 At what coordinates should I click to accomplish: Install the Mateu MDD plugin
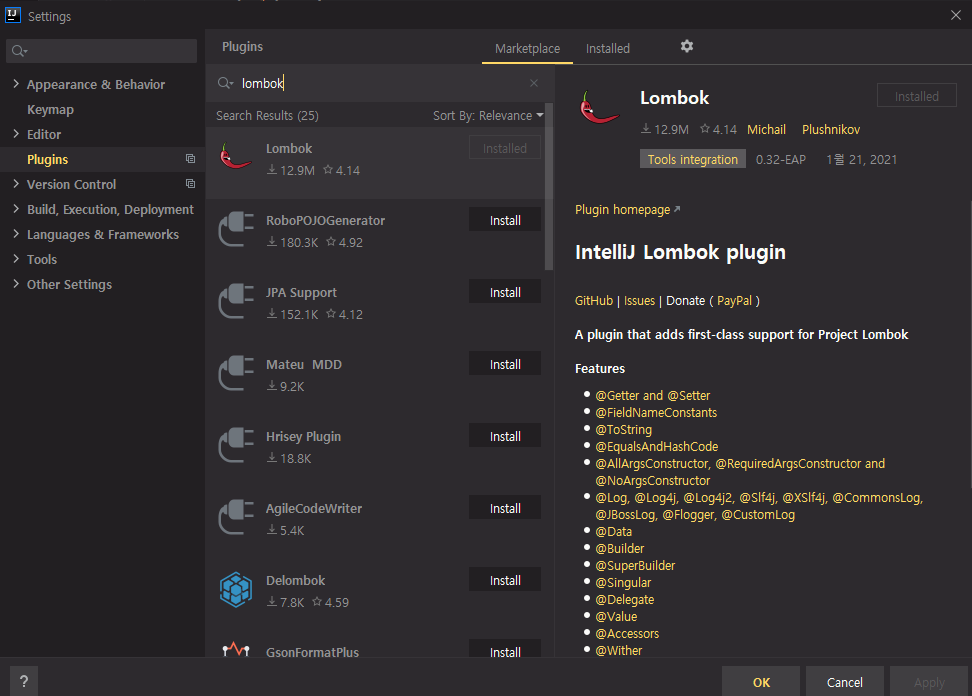tap(505, 364)
